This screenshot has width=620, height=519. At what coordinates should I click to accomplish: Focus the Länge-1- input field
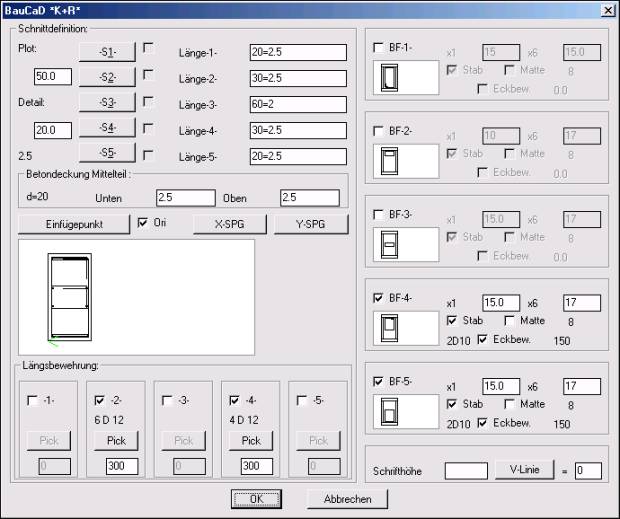pyautogui.click(x=298, y=52)
